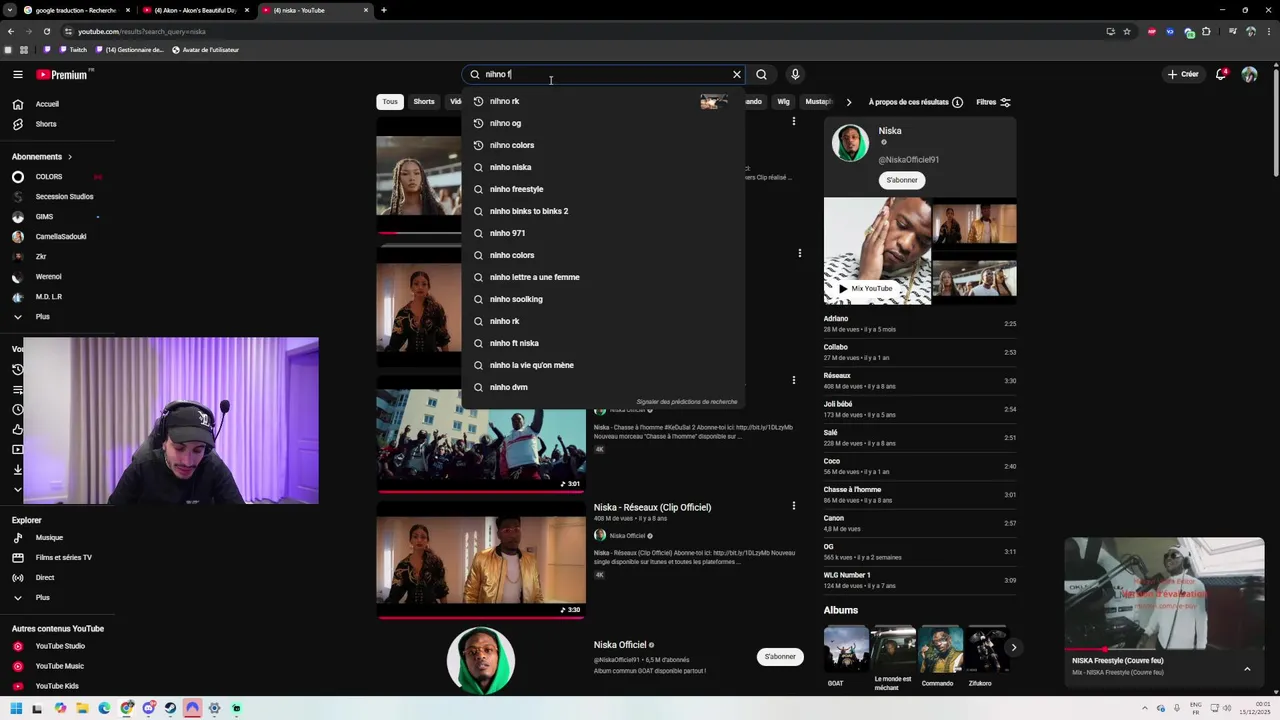Subscribe to the Niska Officiel channel result
Viewport: 1280px width, 720px height.
[x=780, y=657]
